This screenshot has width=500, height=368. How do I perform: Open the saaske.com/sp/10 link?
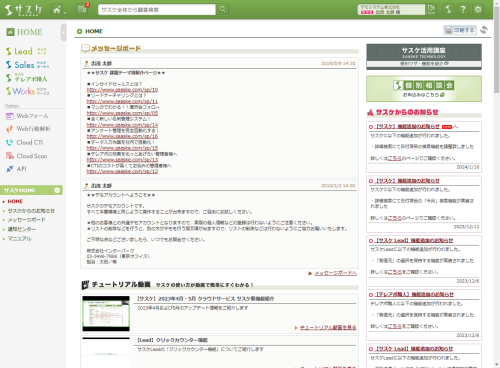pyautogui.click(x=122, y=90)
